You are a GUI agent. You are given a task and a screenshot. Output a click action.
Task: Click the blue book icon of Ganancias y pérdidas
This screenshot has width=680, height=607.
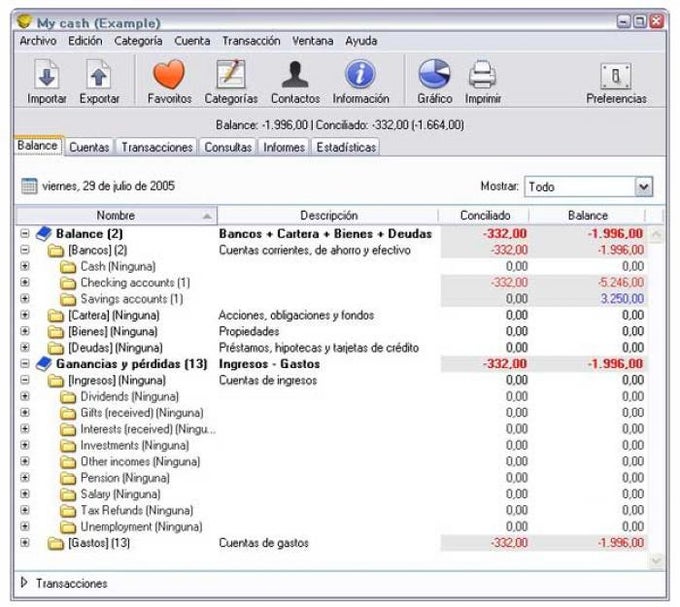coord(44,364)
